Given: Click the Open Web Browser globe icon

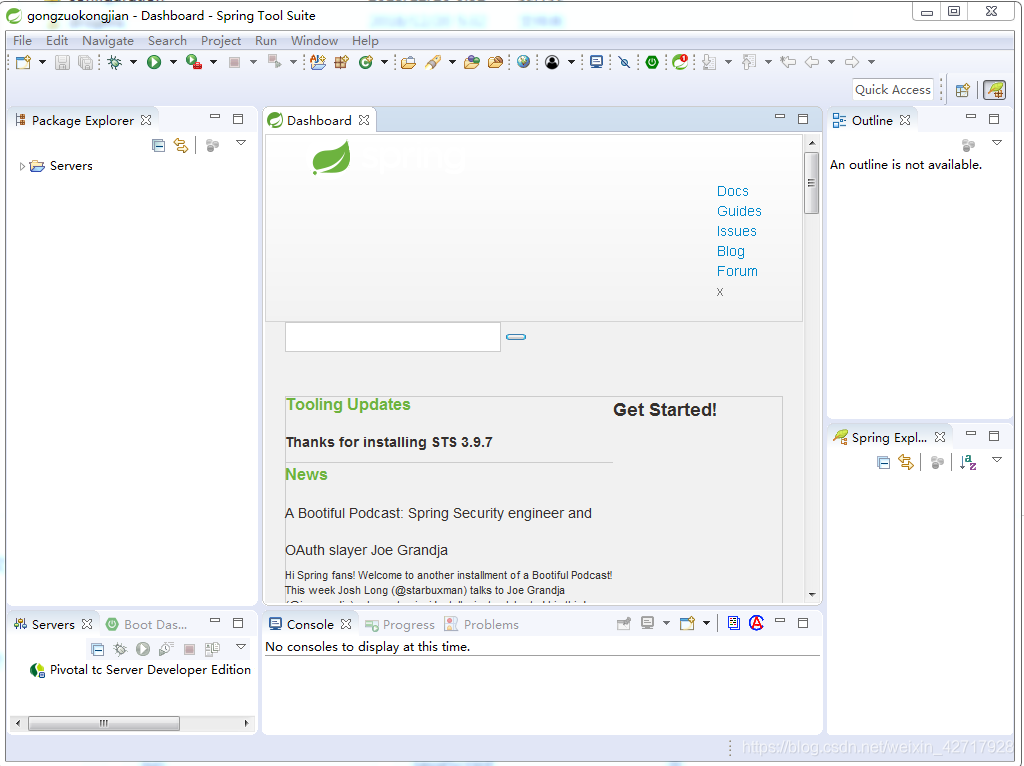Looking at the screenshot, I should (x=523, y=62).
